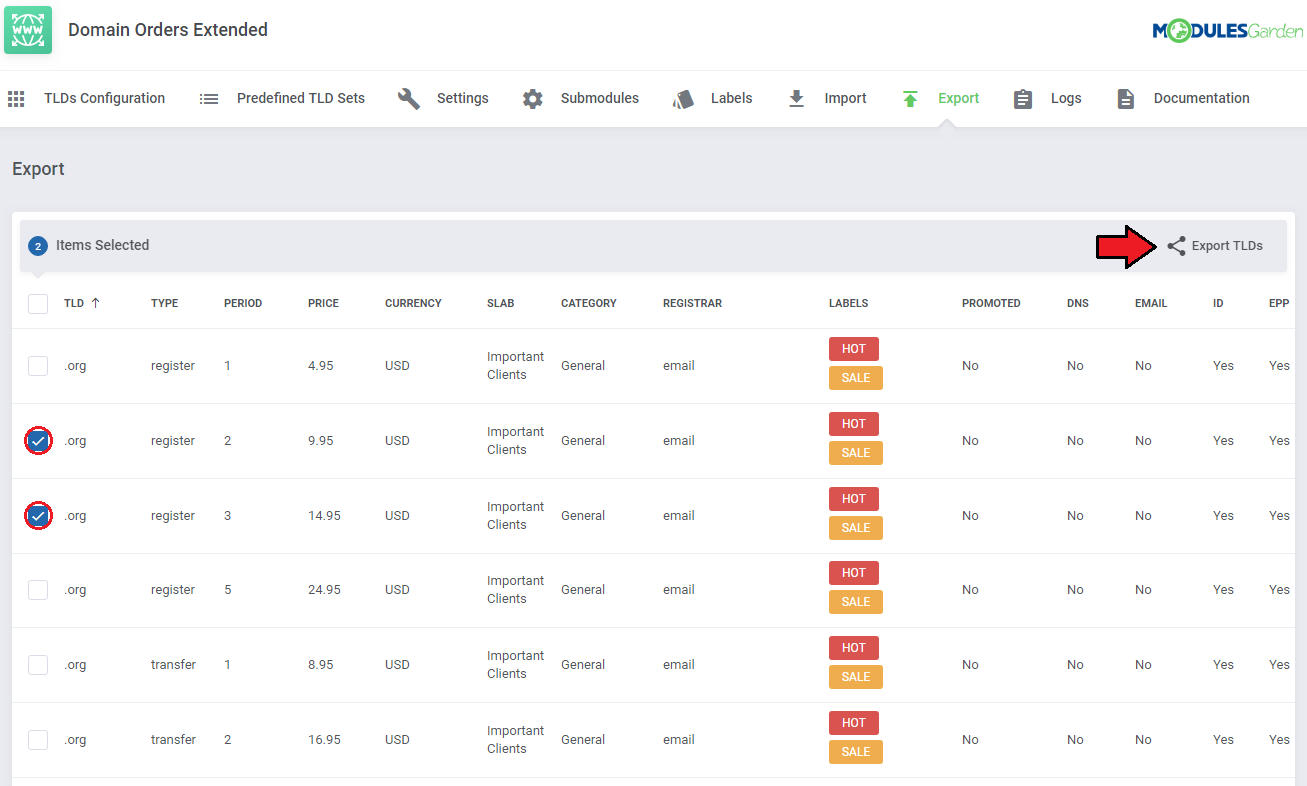Click the Submodules gear icon
Viewport: 1307px width, 786px height.
click(533, 99)
